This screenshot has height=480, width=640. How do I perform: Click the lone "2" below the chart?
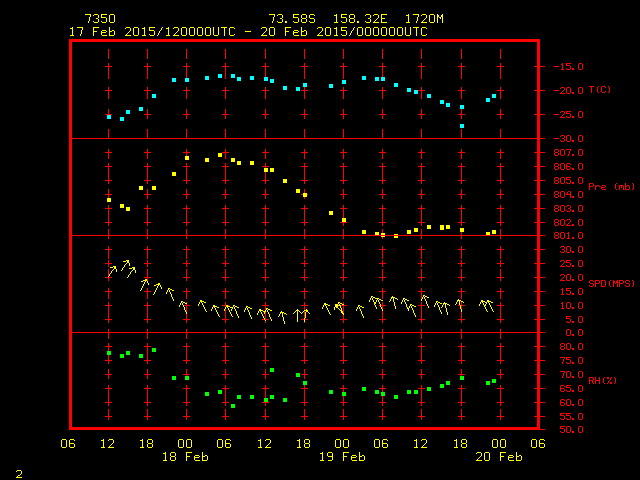click(x=19, y=474)
